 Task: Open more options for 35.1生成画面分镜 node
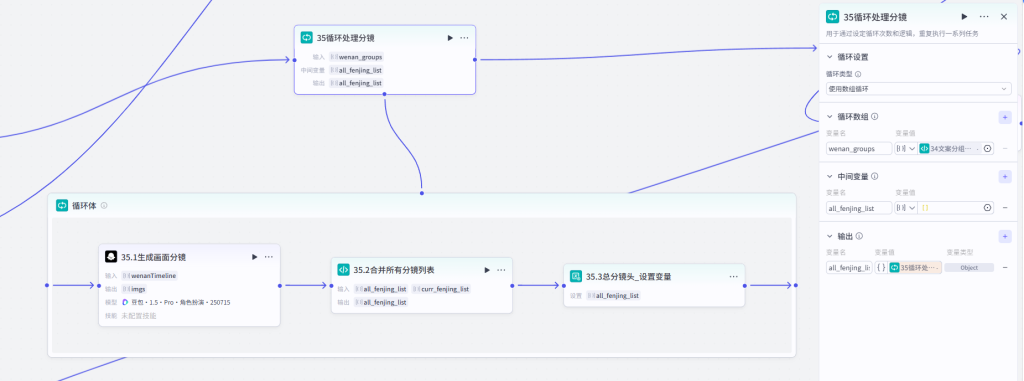(x=269, y=257)
